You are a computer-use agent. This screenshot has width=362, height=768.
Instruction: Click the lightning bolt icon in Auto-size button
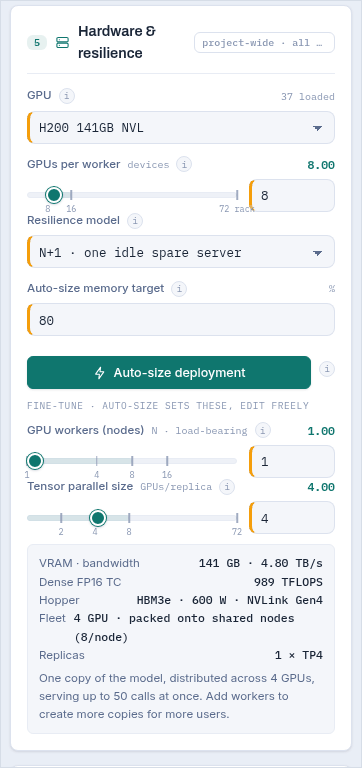pos(99,373)
